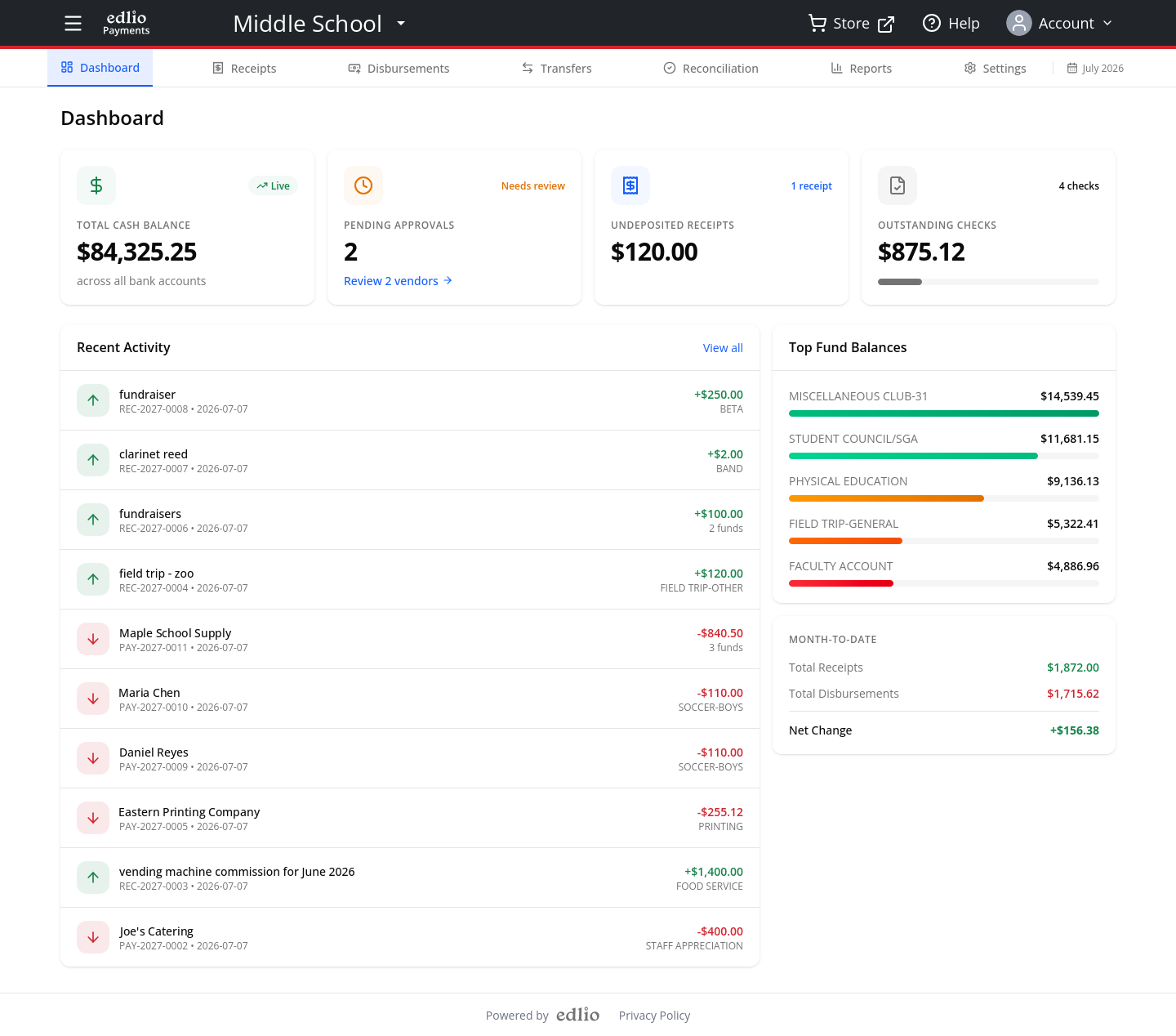The width and height of the screenshot is (1176, 1036).
Task: Click the receipt icon on Undeposited Receipts
Action: (630, 185)
